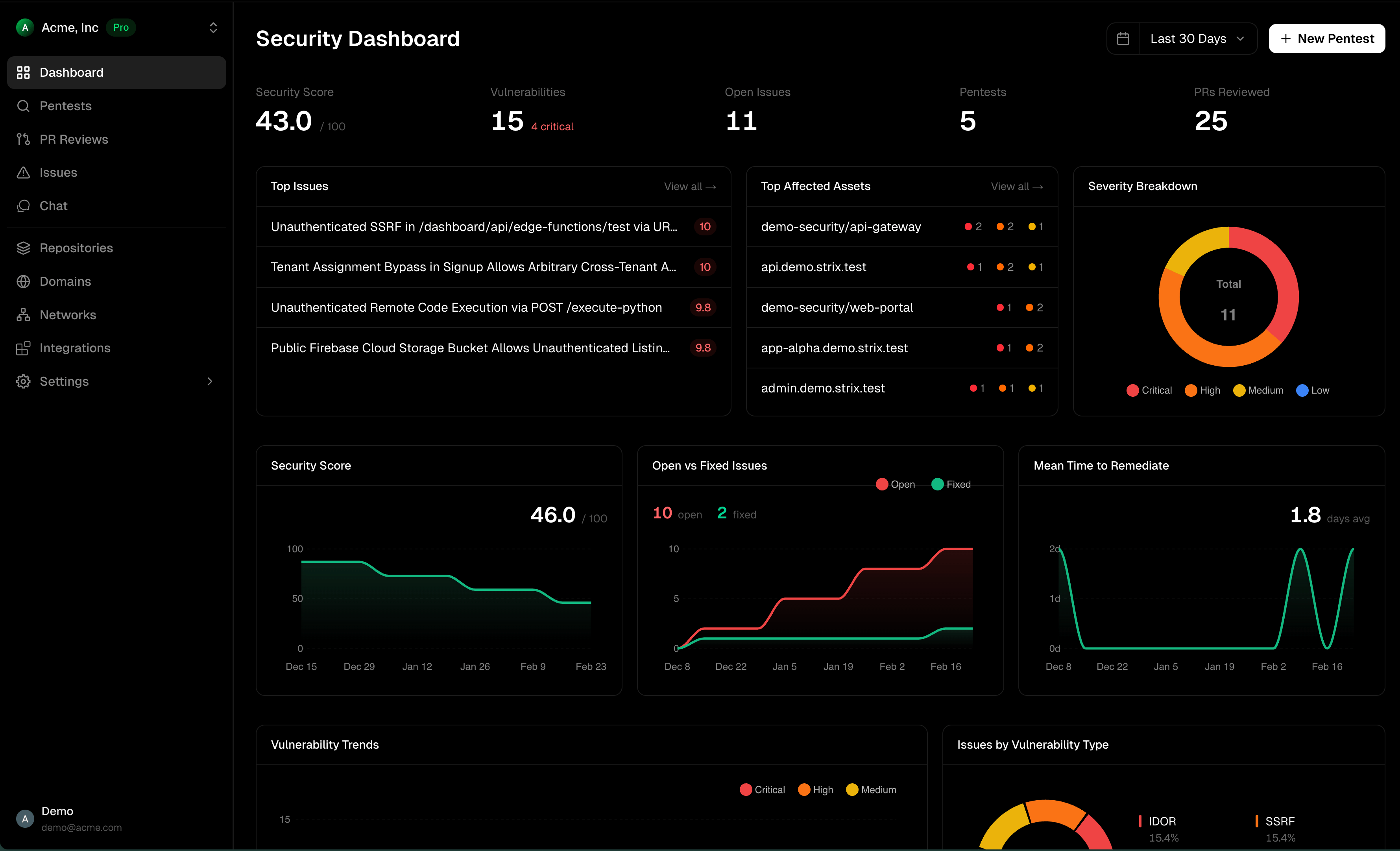Screen dimensions: 1400x851
Task: Click the Integrations blocks icon
Action: coord(23,348)
